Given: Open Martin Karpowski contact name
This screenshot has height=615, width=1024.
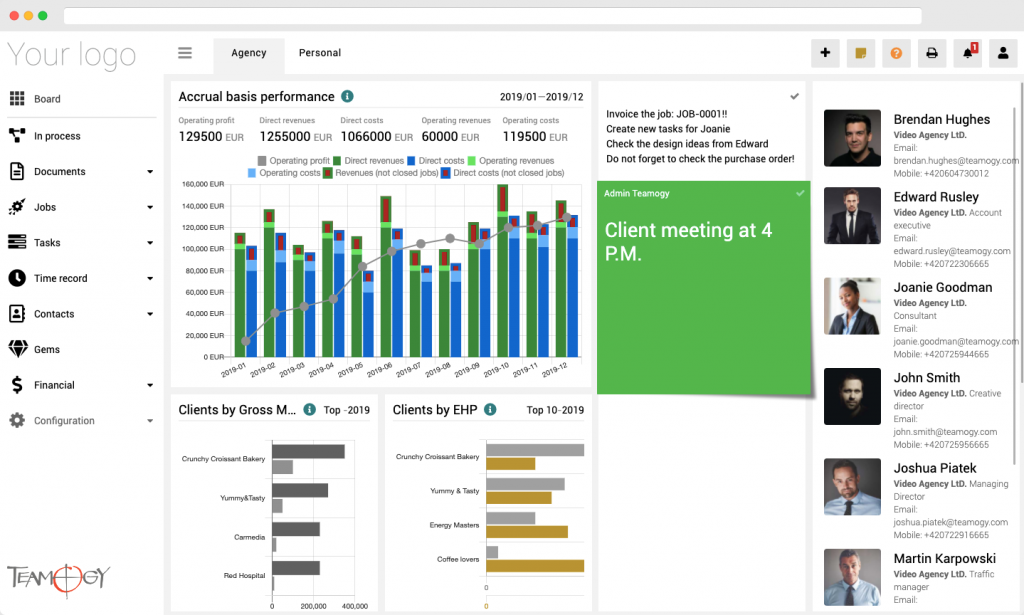Looking at the screenshot, I should (x=944, y=558).
